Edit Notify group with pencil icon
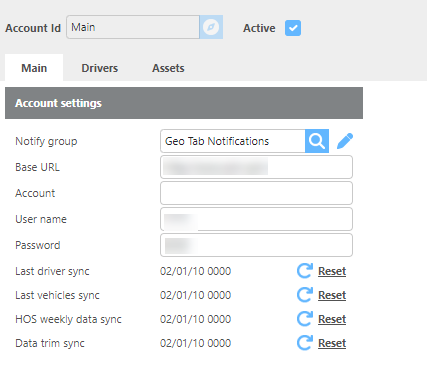This screenshot has height=371, width=427. 345,141
